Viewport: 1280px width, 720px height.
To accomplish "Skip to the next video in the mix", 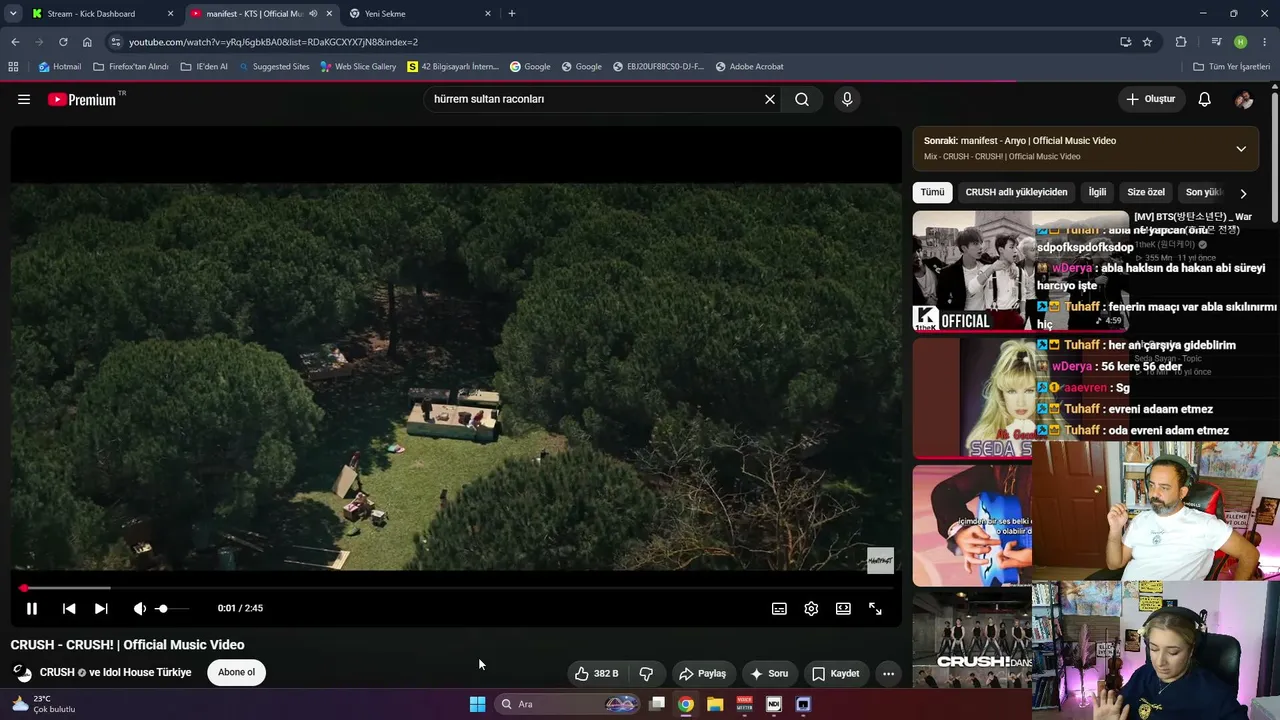I will click(x=101, y=608).
